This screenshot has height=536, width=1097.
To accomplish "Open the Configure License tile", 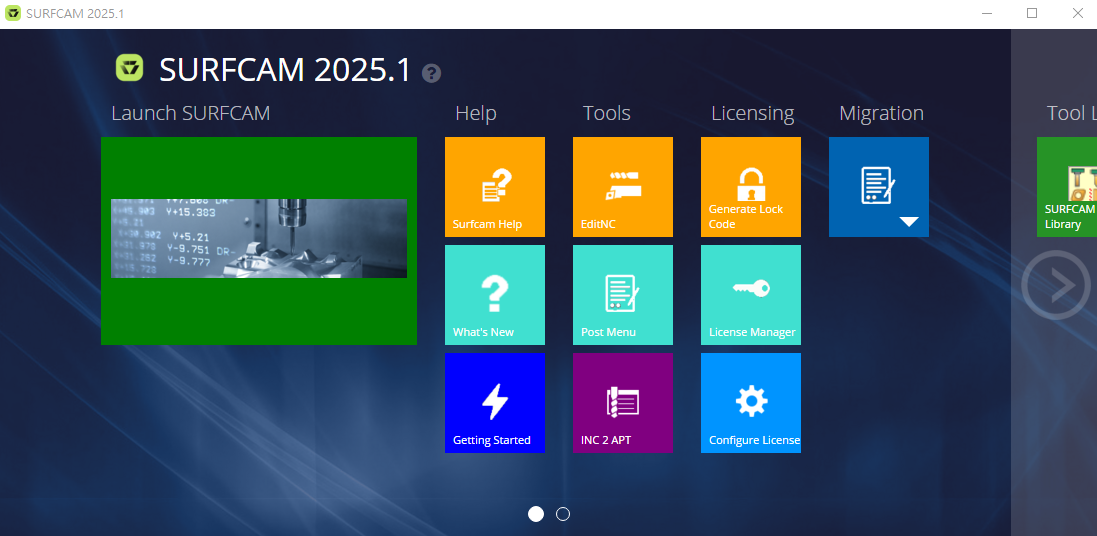I will [x=751, y=403].
